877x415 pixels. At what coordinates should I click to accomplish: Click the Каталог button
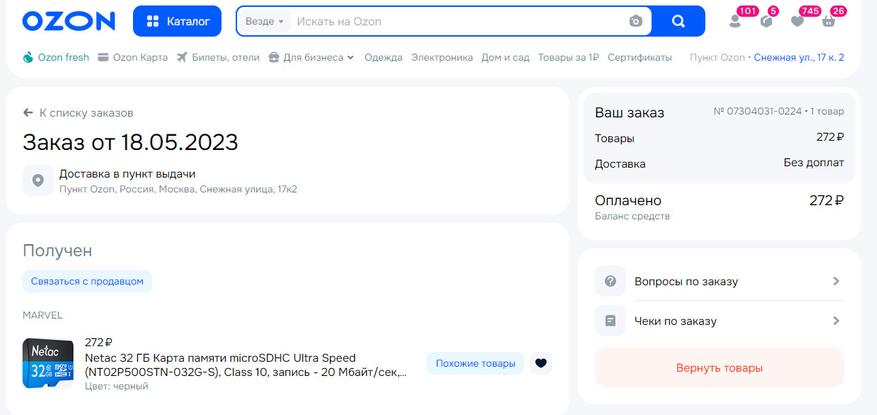coord(177,21)
